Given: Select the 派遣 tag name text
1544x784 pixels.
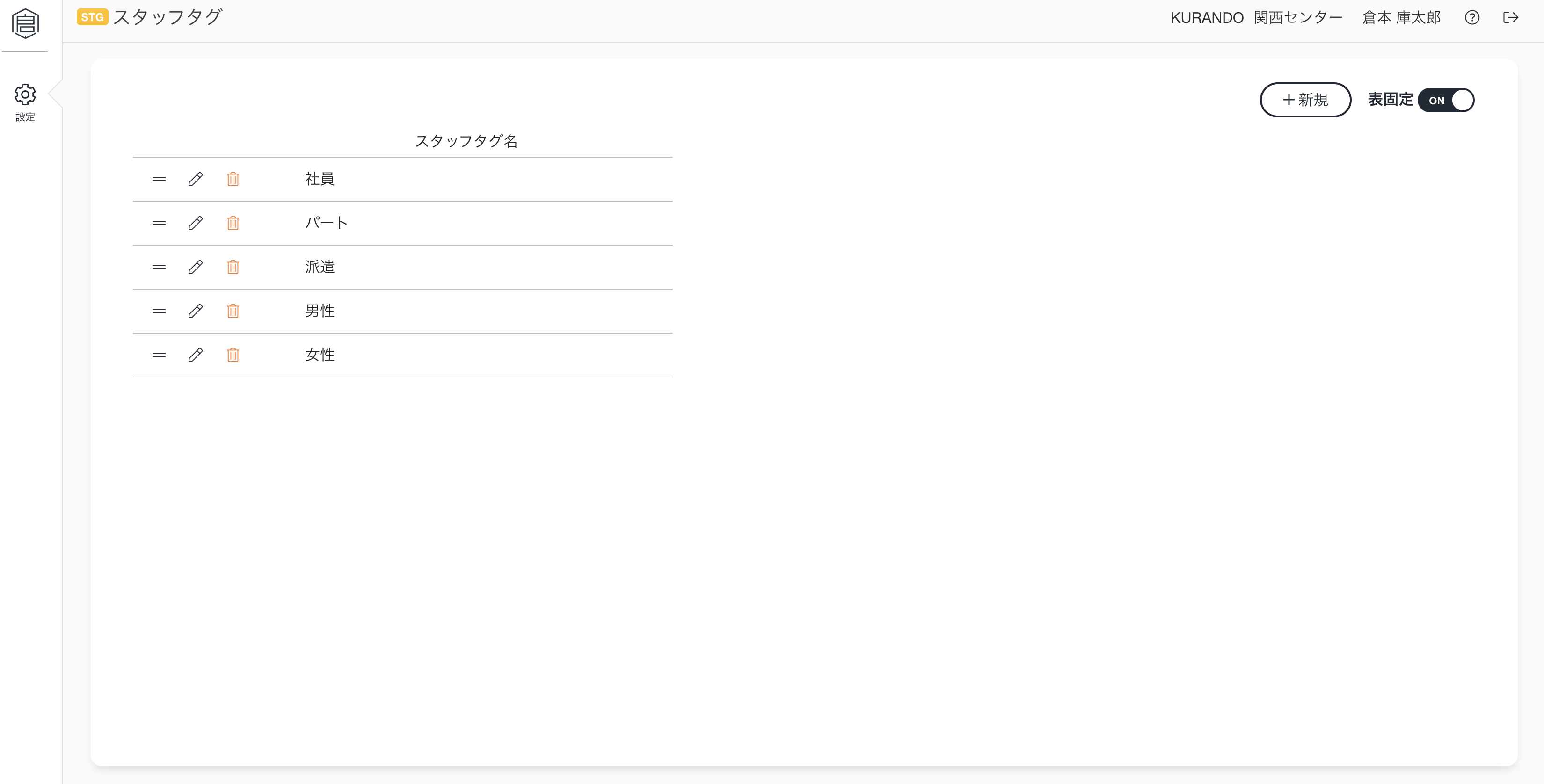Looking at the screenshot, I should tap(320, 267).
